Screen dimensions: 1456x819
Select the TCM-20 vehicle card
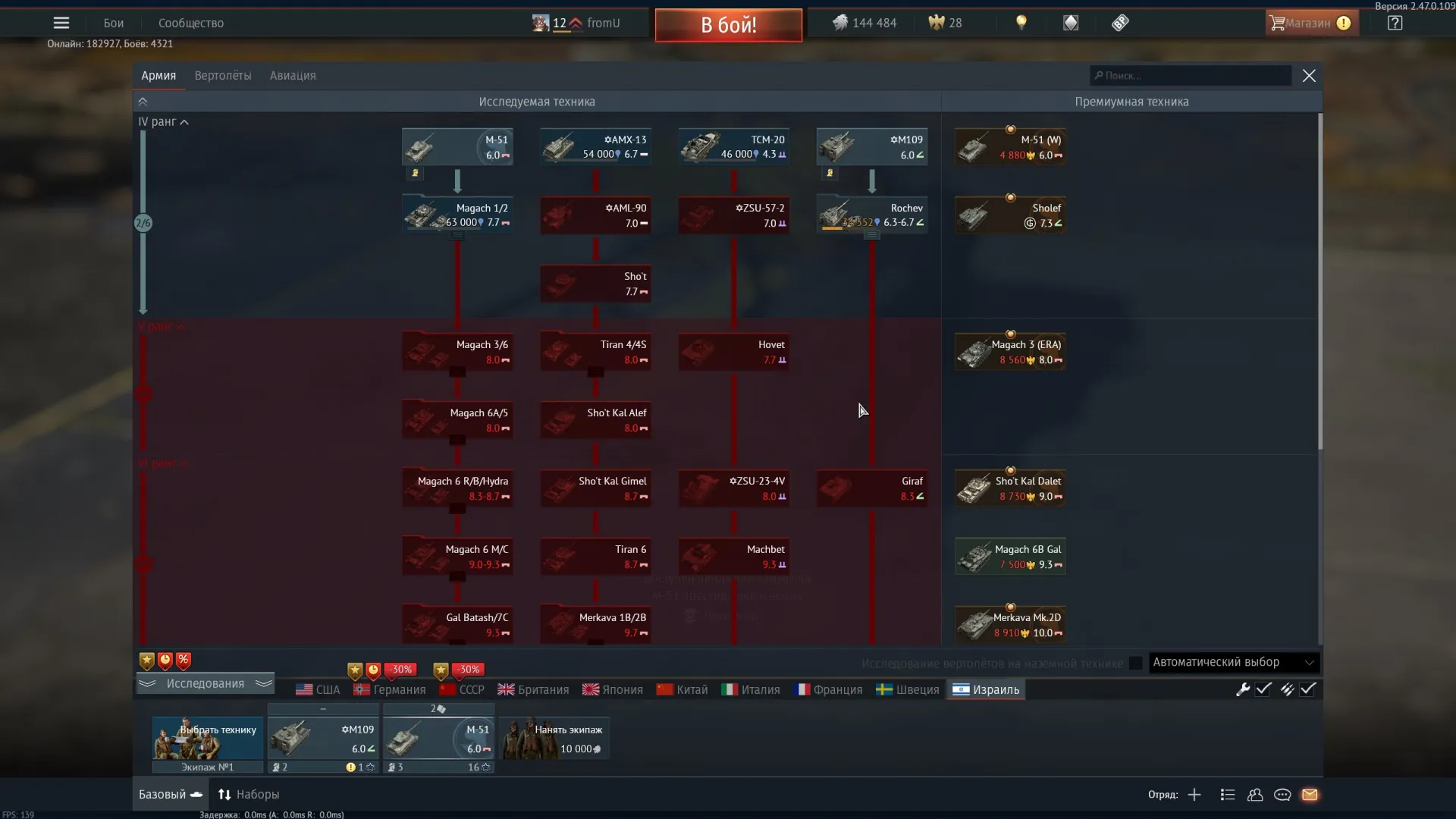733,146
